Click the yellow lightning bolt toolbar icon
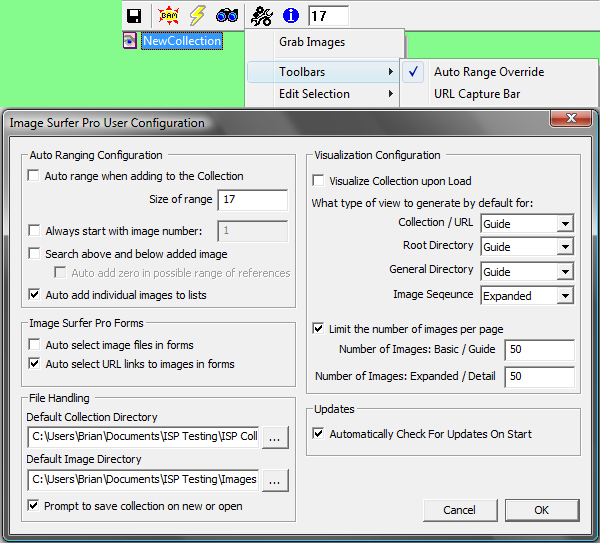This screenshot has height=543, width=600. click(x=197, y=16)
